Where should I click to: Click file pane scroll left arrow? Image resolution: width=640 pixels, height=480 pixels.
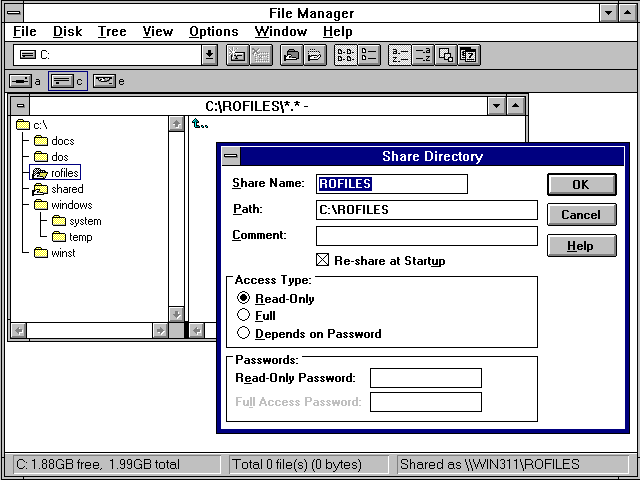tap(197, 330)
